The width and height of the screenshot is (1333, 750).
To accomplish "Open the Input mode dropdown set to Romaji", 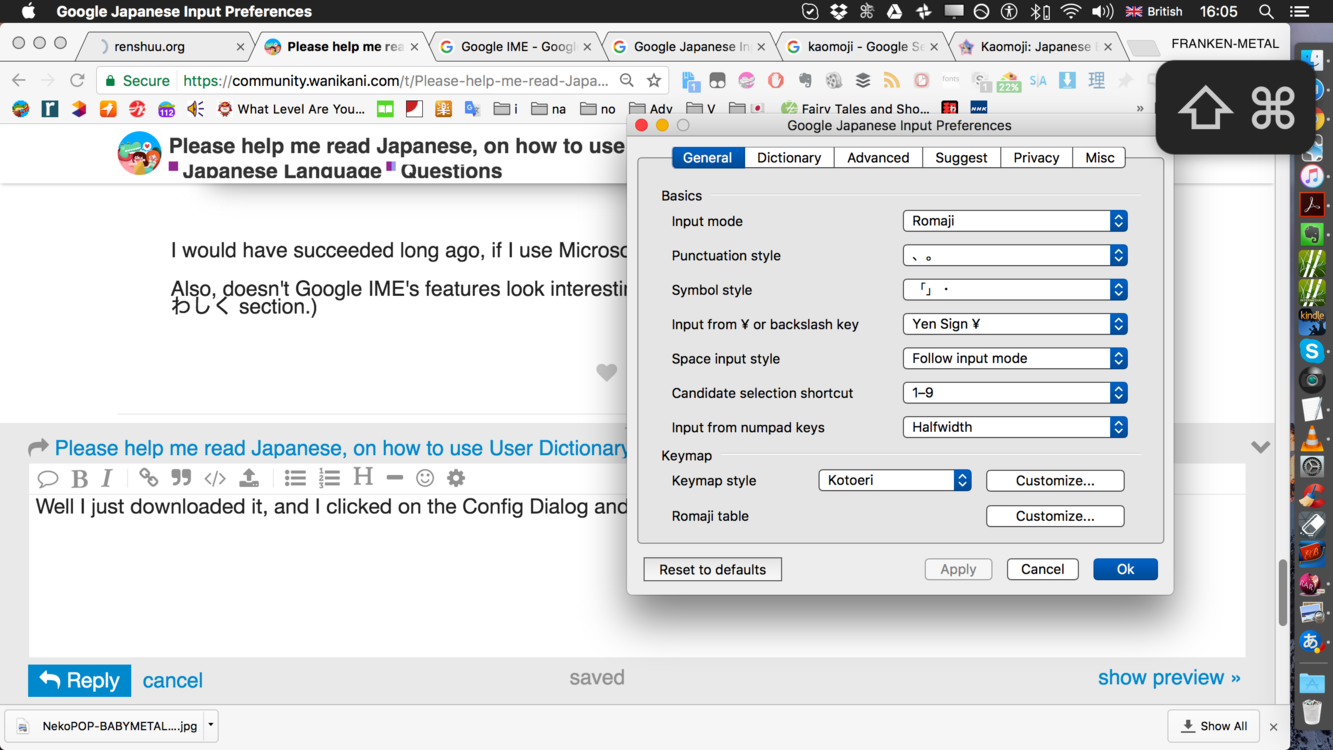I will [1015, 221].
